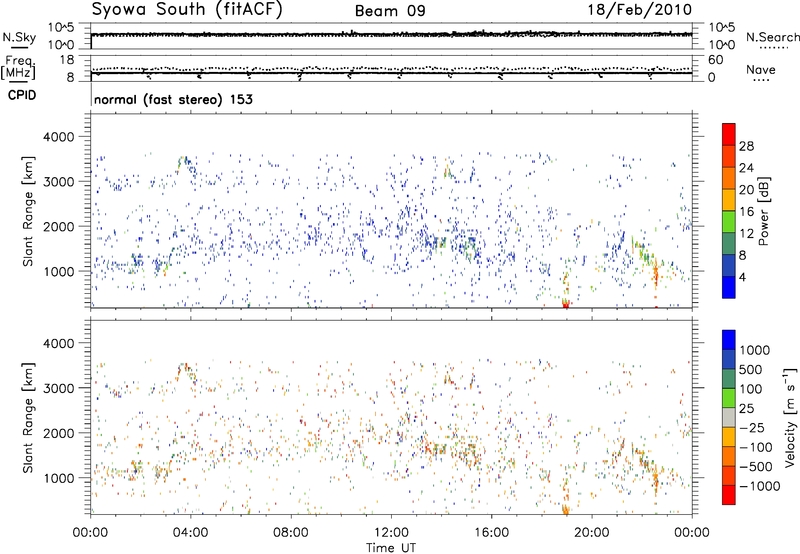Click the '60' Nave axis tick
Viewport: 800px width, 554px height.
point(715,60)
